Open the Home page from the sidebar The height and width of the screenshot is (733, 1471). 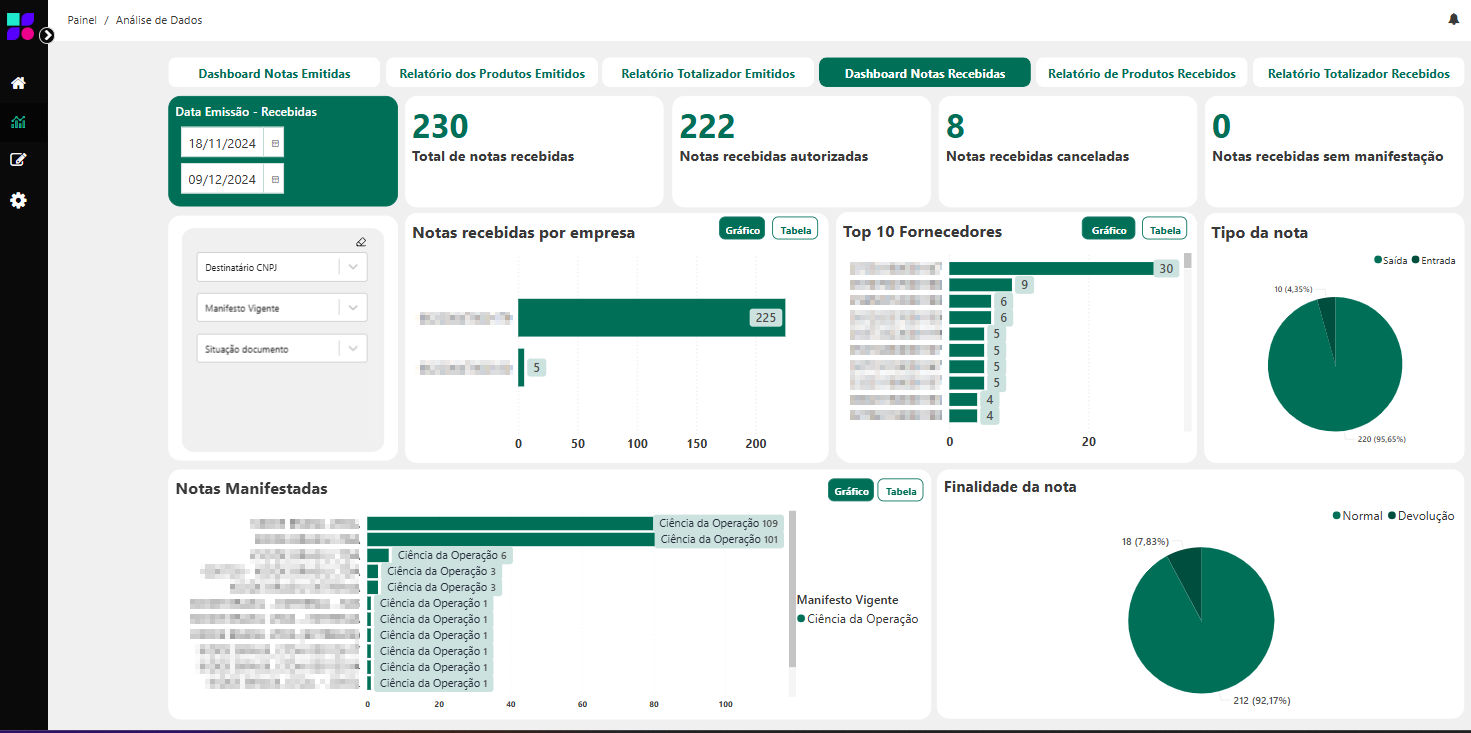[18, 82]
